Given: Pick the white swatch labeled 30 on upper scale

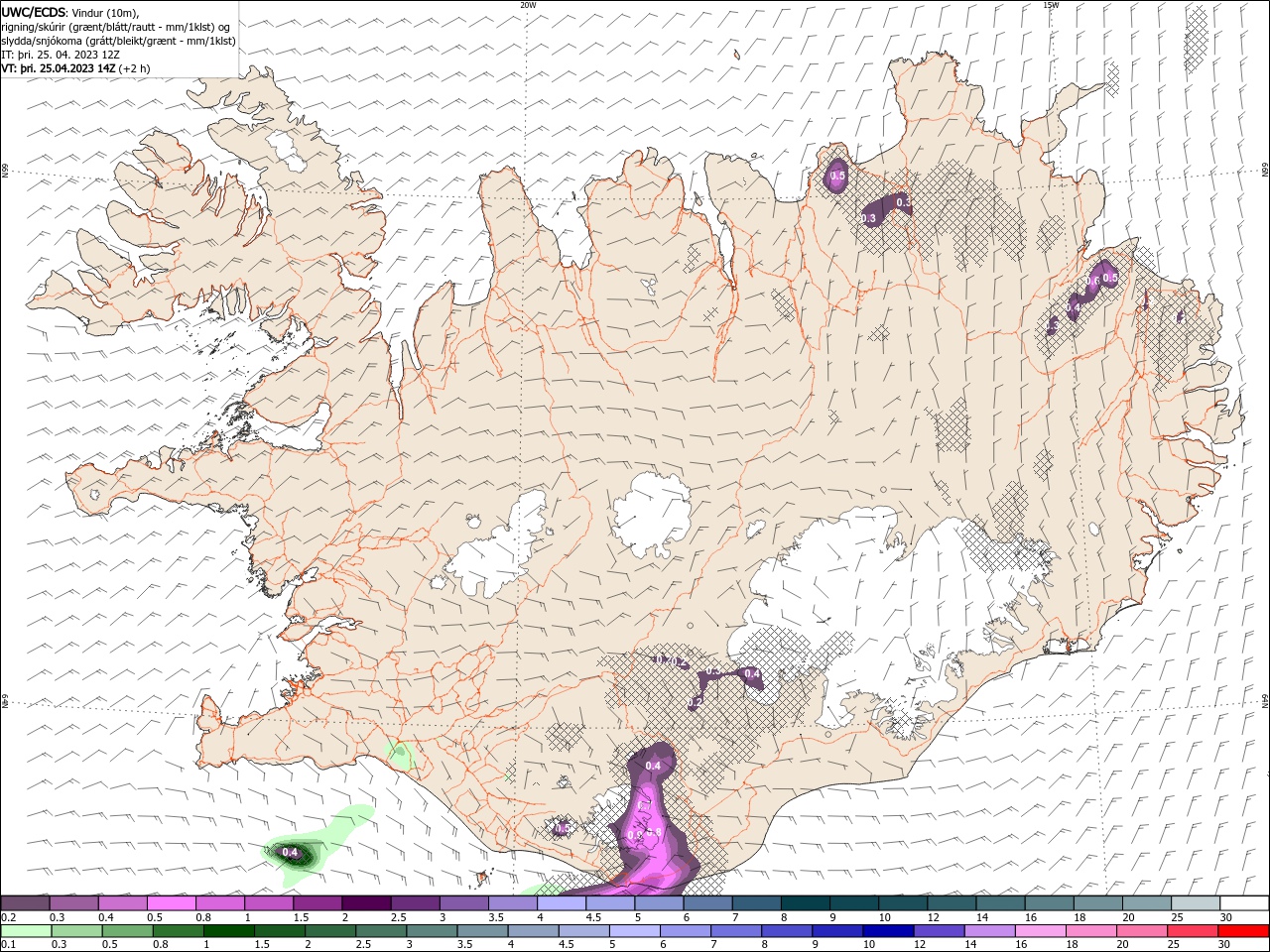Looking at the screenshot, I should coord(1244,903).
